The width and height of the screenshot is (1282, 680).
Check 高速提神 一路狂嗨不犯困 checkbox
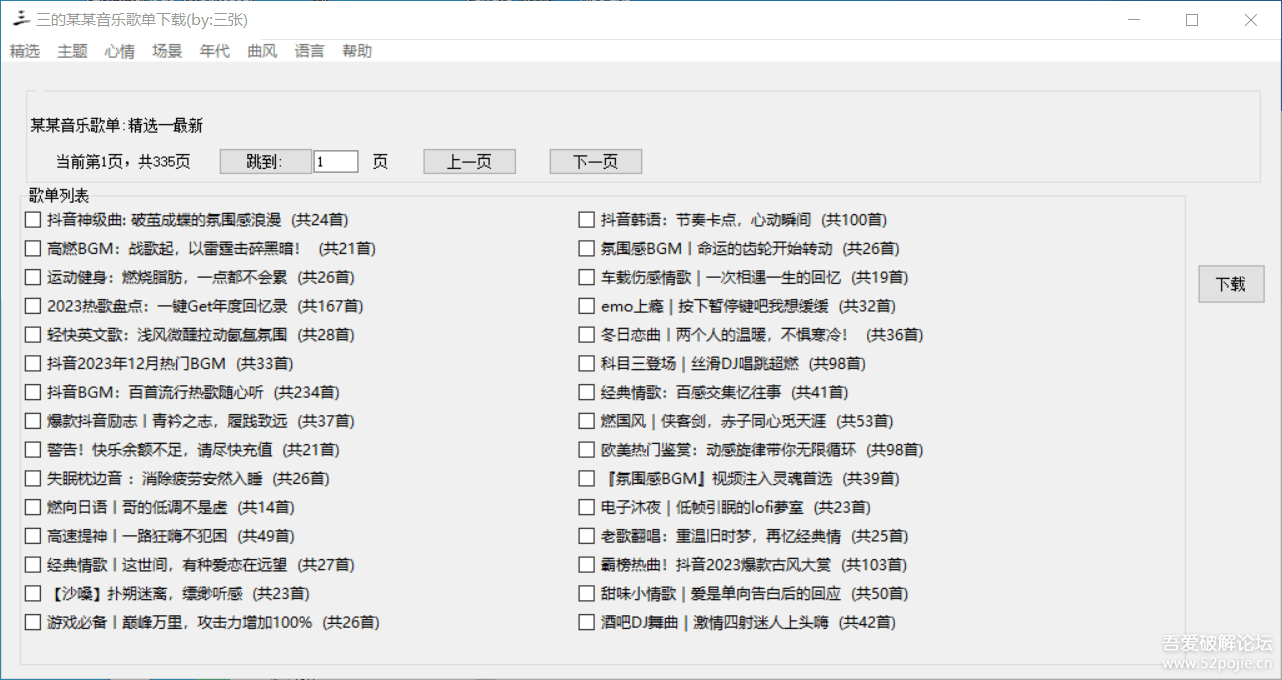(33, 536)
